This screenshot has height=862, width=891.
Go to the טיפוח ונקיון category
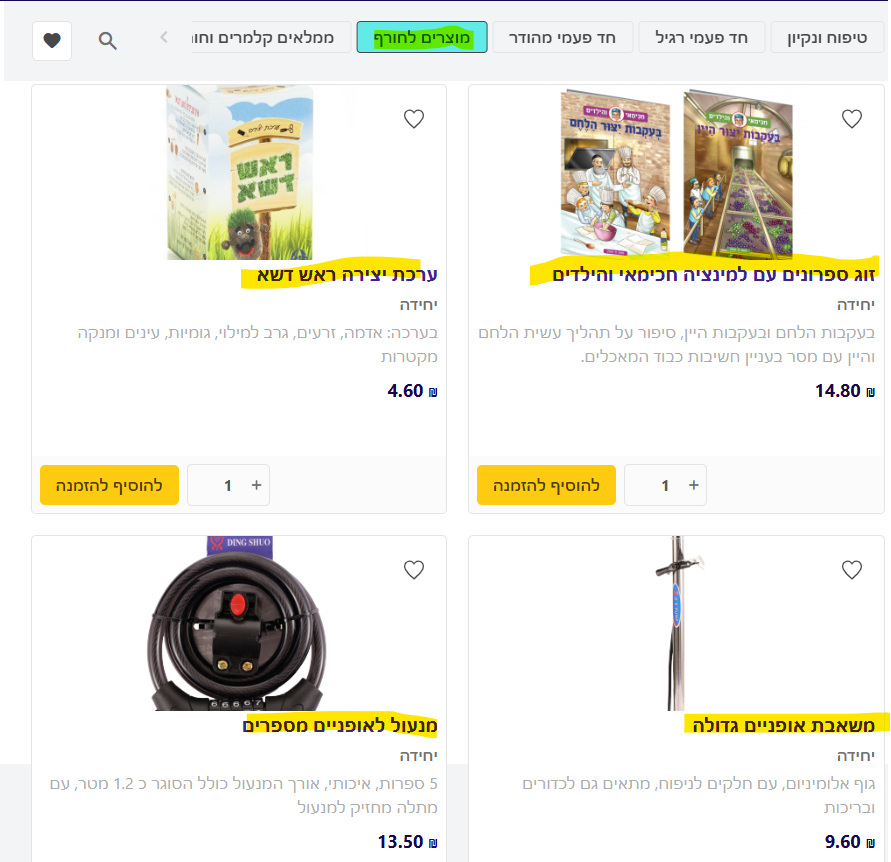pyautogui.click(x=826, y=38)
